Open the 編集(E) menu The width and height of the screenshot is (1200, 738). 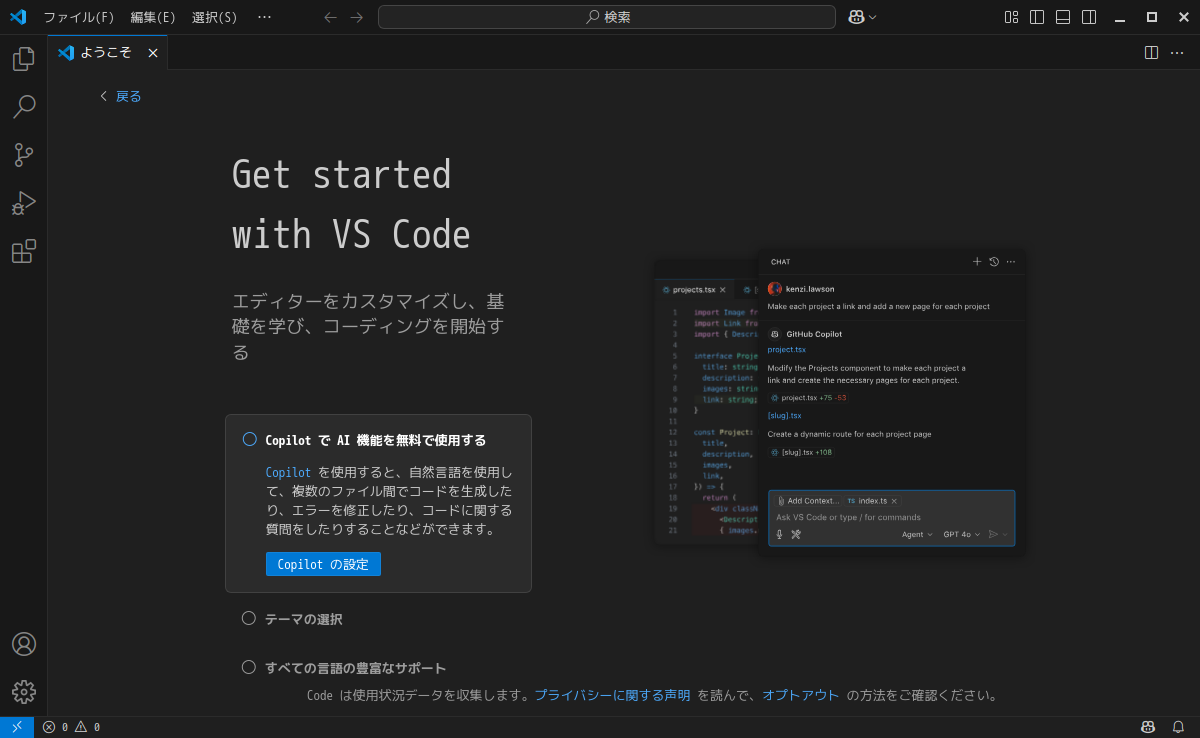(x=153, y=17)
